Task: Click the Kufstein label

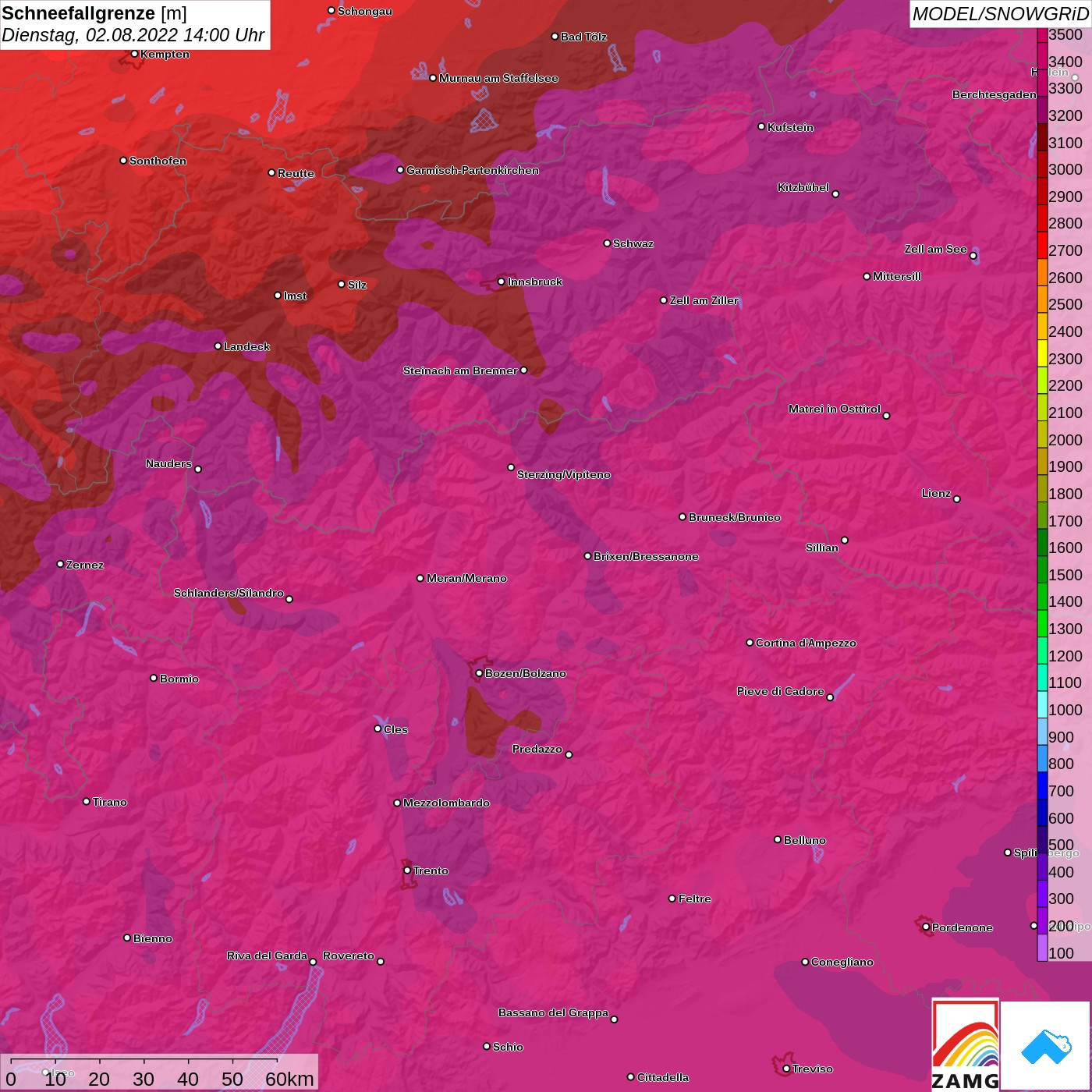Action: pos(790,127)
